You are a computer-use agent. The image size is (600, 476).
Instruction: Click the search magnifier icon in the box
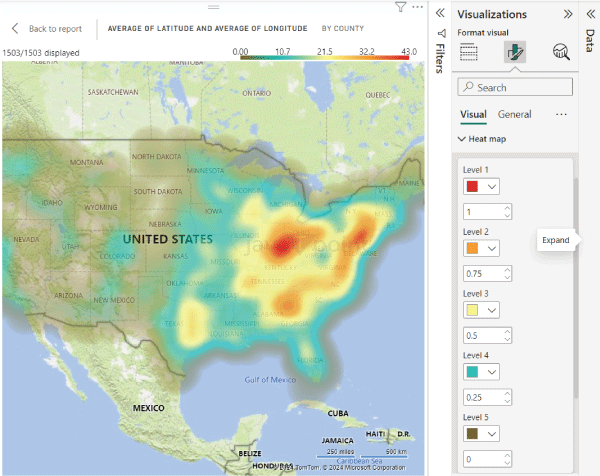point(468,87)
